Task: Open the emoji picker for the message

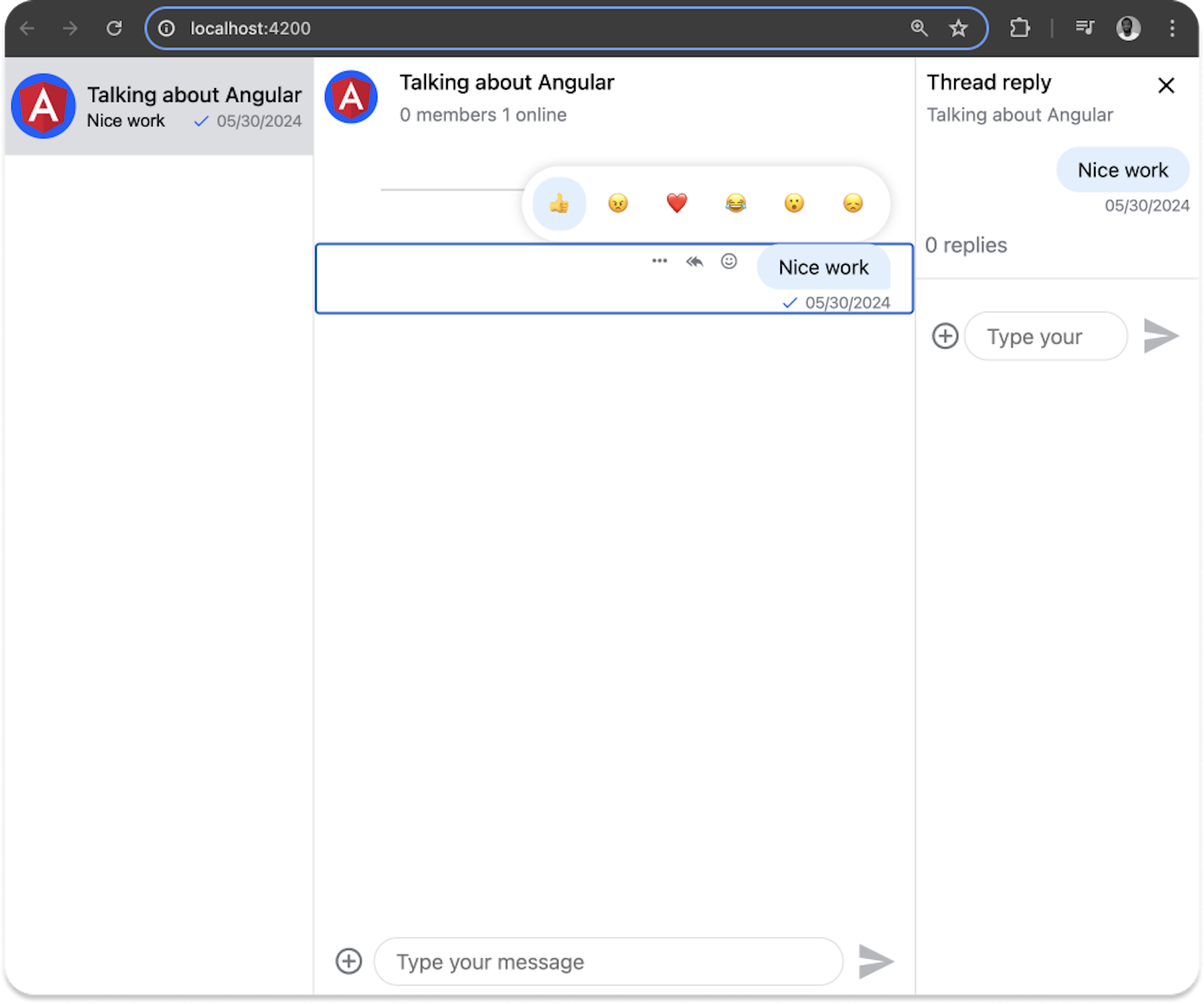Action: click(x=728, y=261)
